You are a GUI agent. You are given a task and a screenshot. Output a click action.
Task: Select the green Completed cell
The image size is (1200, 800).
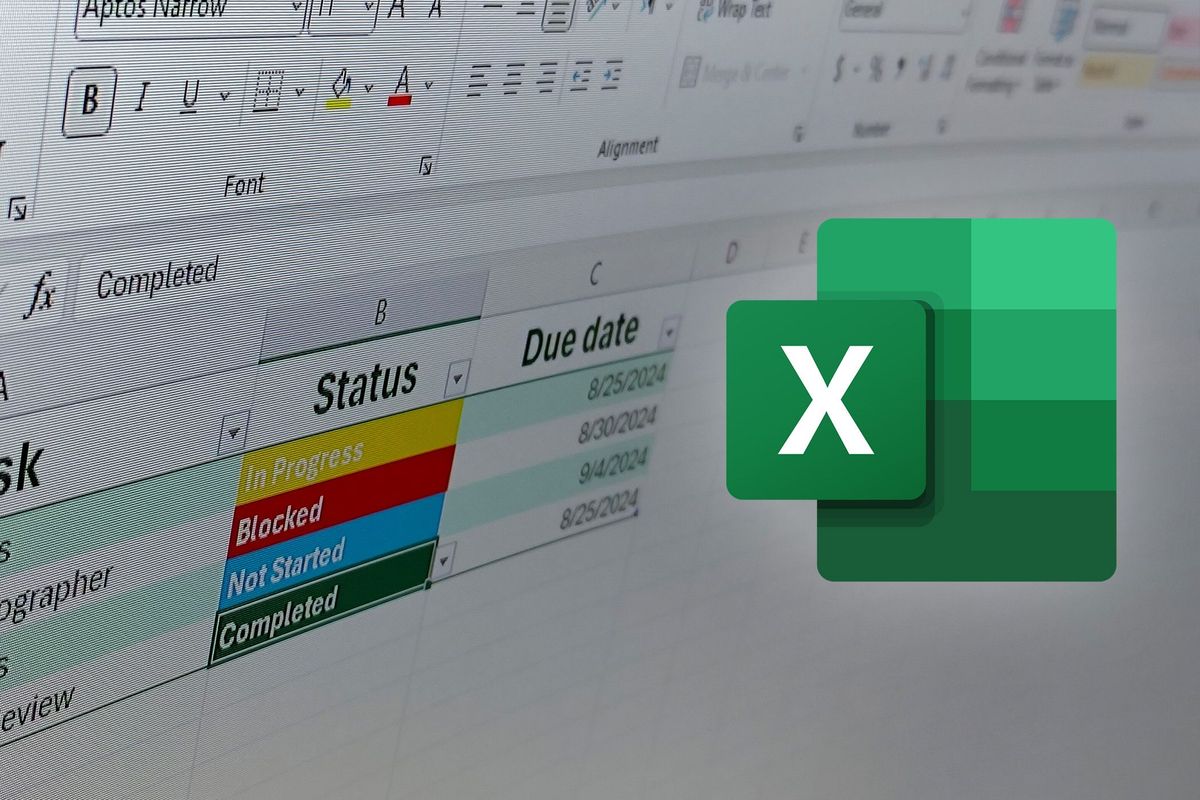pos(322,602)
